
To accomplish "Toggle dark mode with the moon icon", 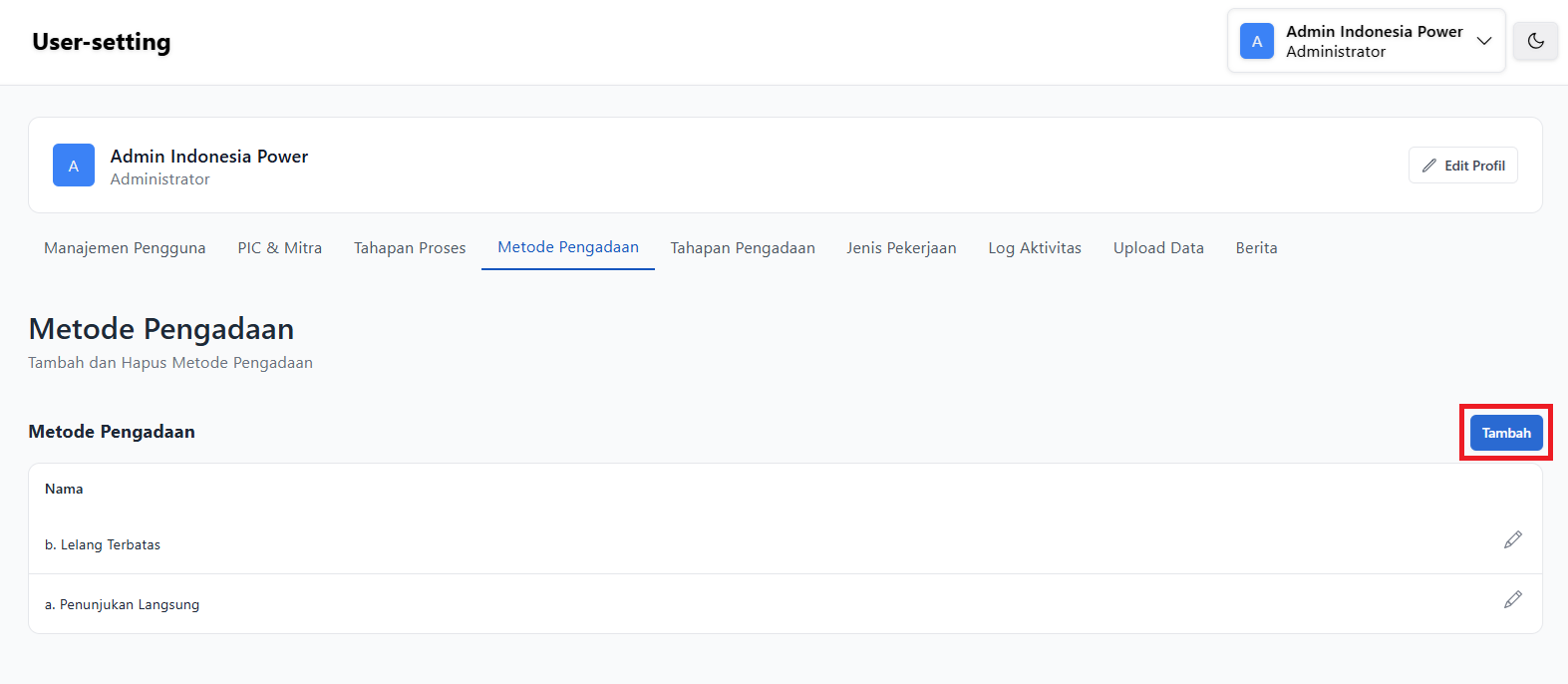I will coord(1535,41).
